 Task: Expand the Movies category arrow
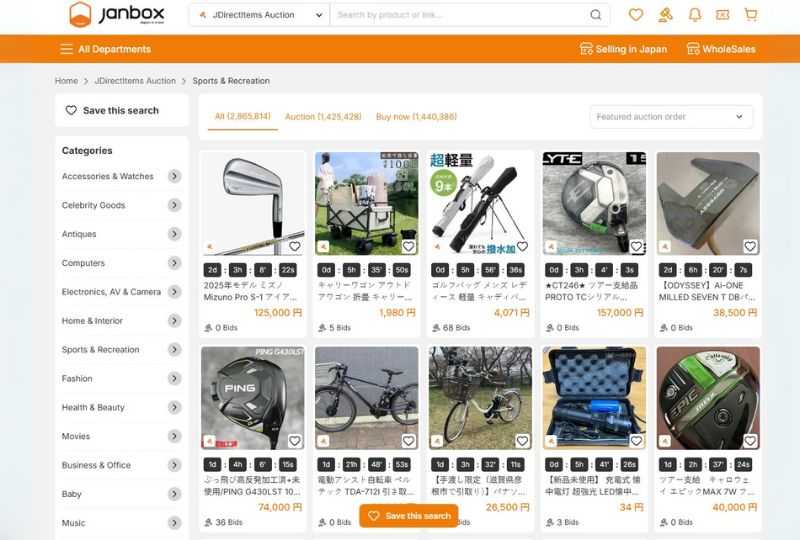174,436
